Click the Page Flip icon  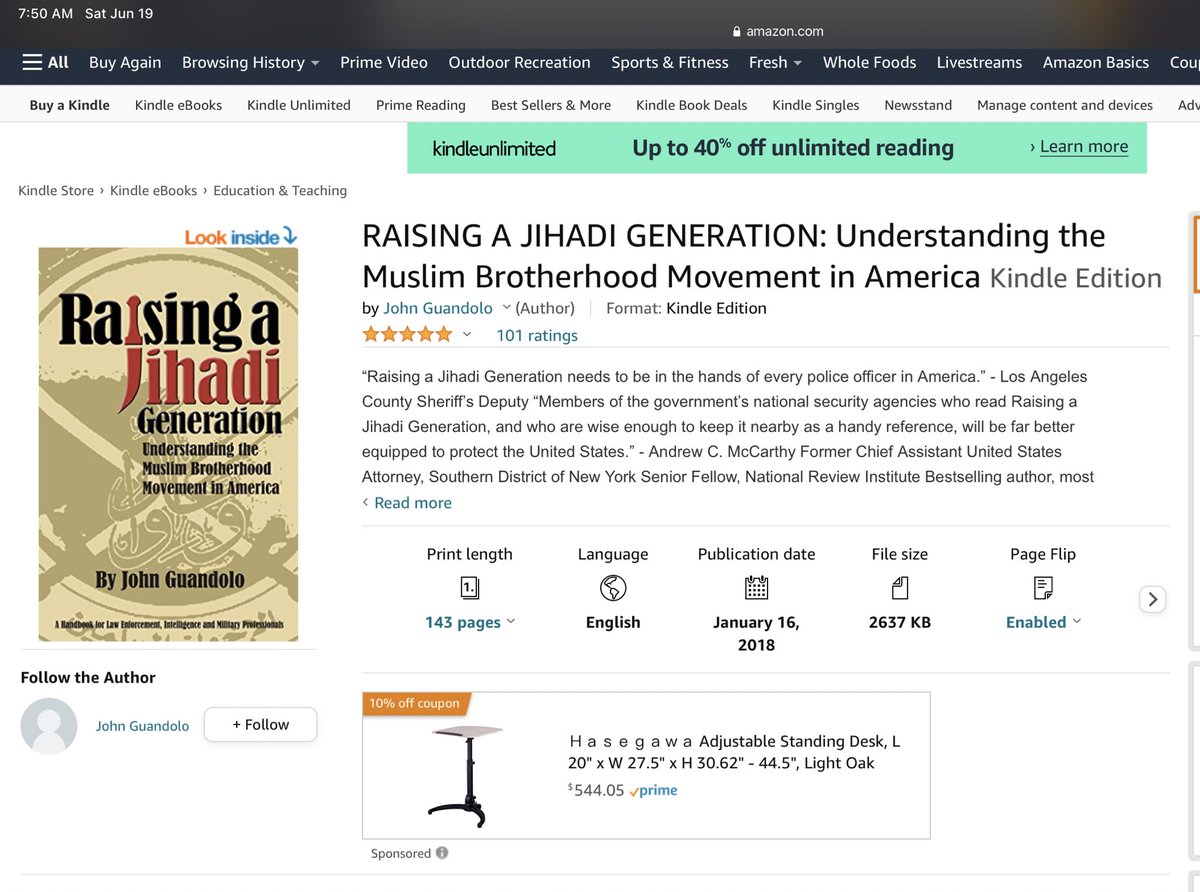coord(1043,587)
